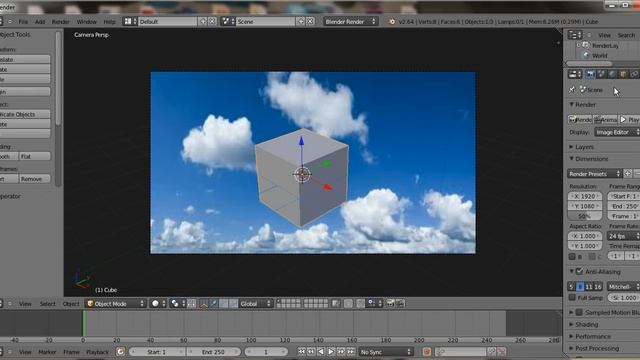Open the Help menu

(x=109, y=22)
